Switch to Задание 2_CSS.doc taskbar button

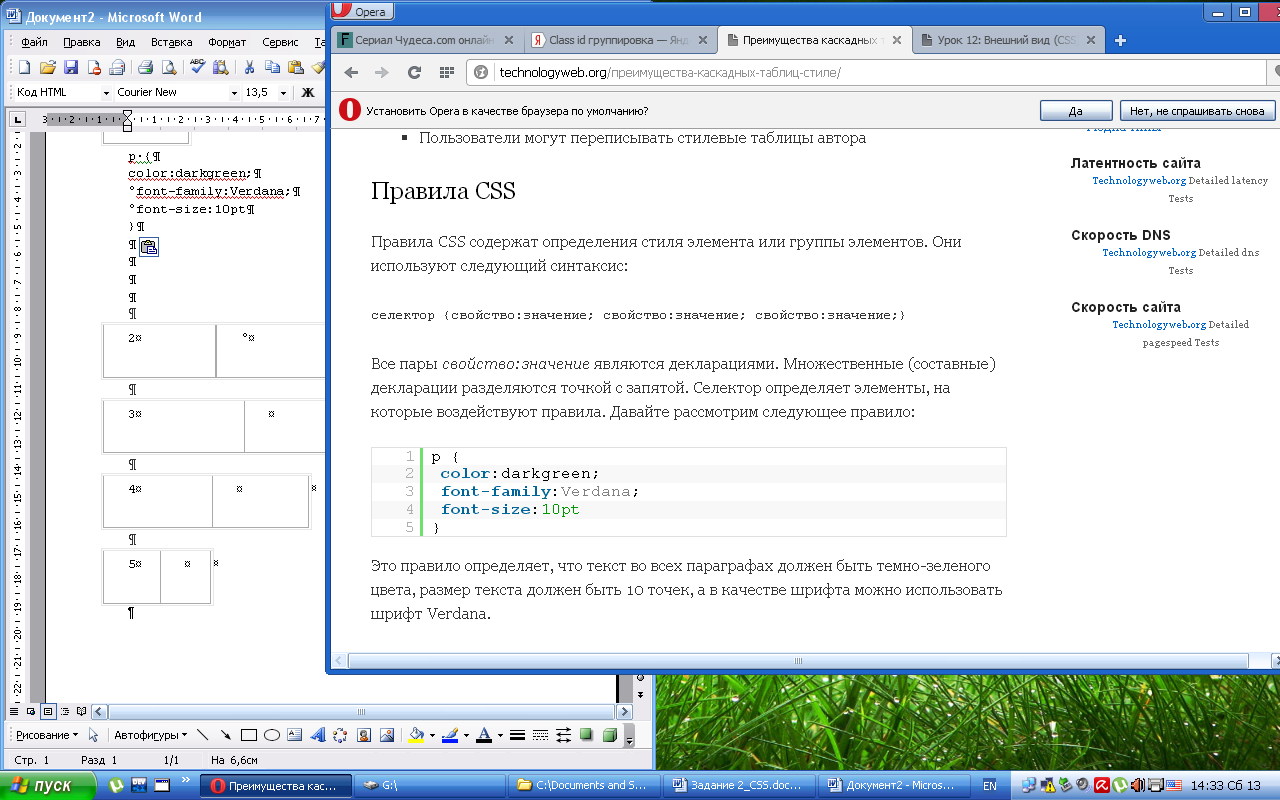(x=739, y=785)
